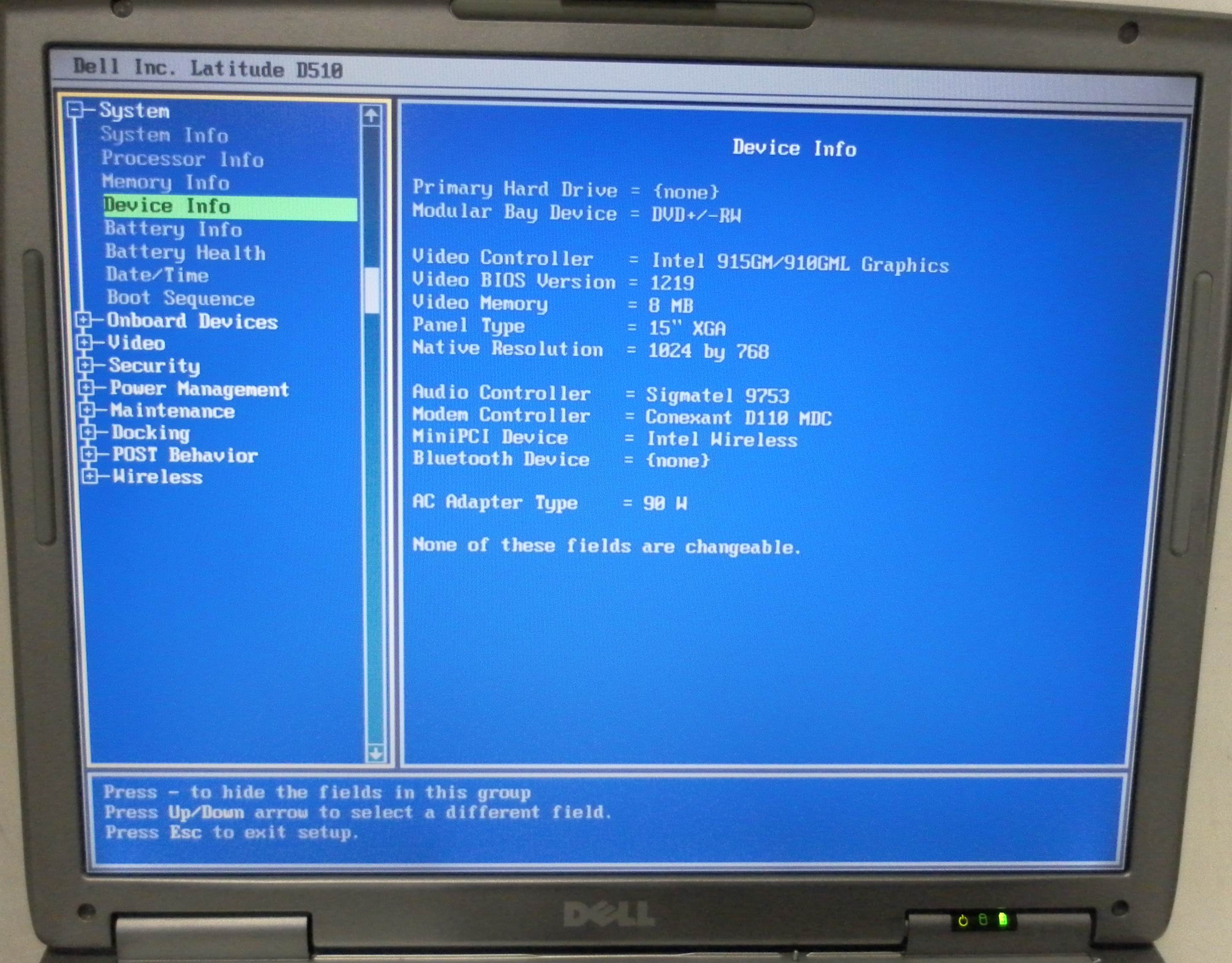
Task: Click Video BIOS Version value 1219
Action: [x=672, y=282]
